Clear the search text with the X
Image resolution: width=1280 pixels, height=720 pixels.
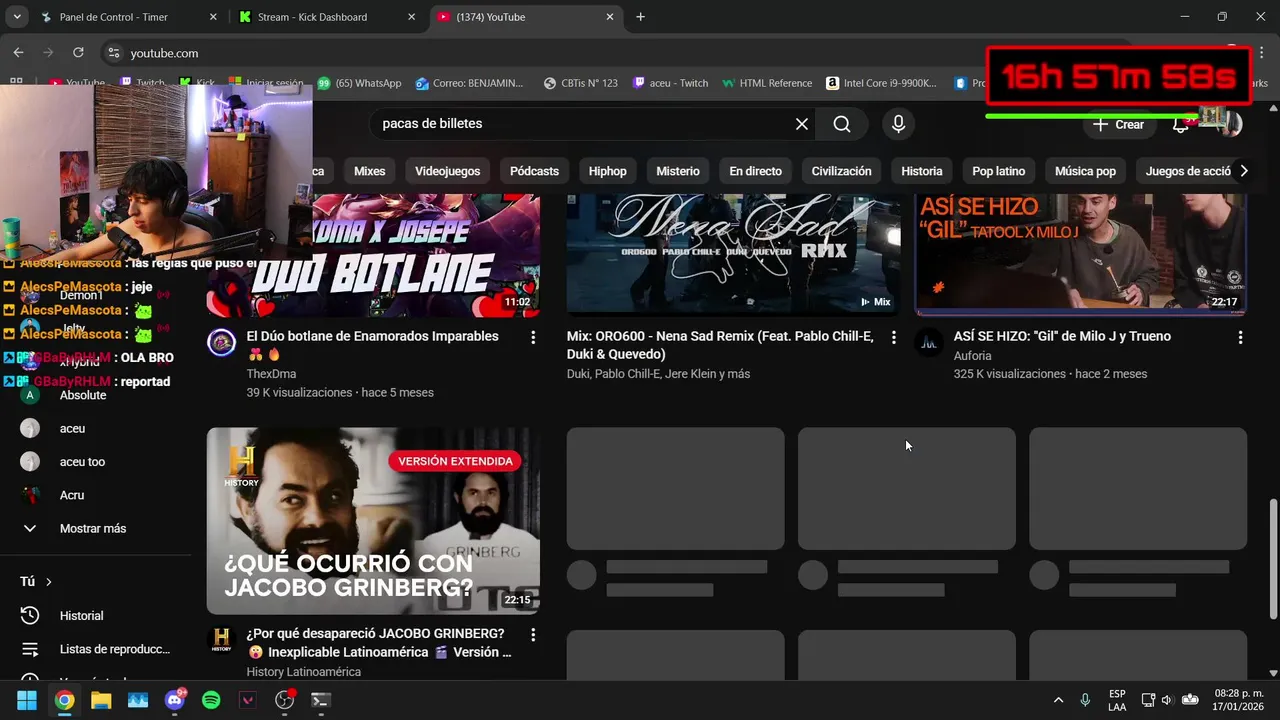click(801, 124)
